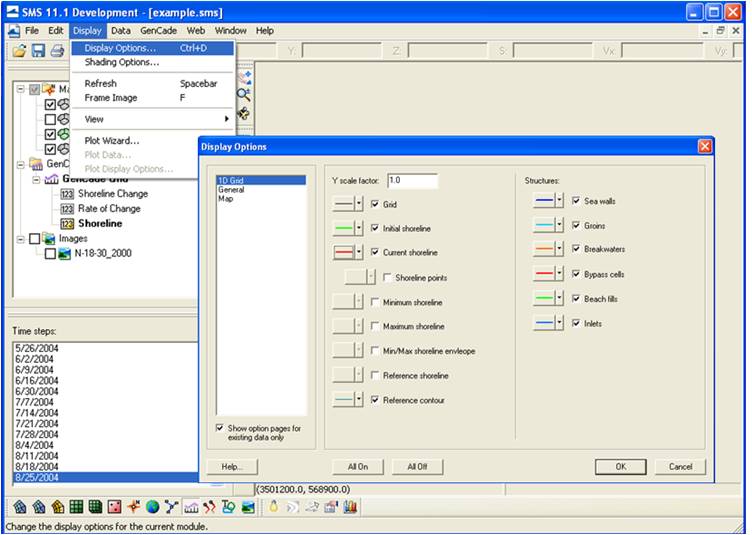Screen dimensions: 752x535
Task: Select the orange compass Map module icon
Action: tap(134, 507)
